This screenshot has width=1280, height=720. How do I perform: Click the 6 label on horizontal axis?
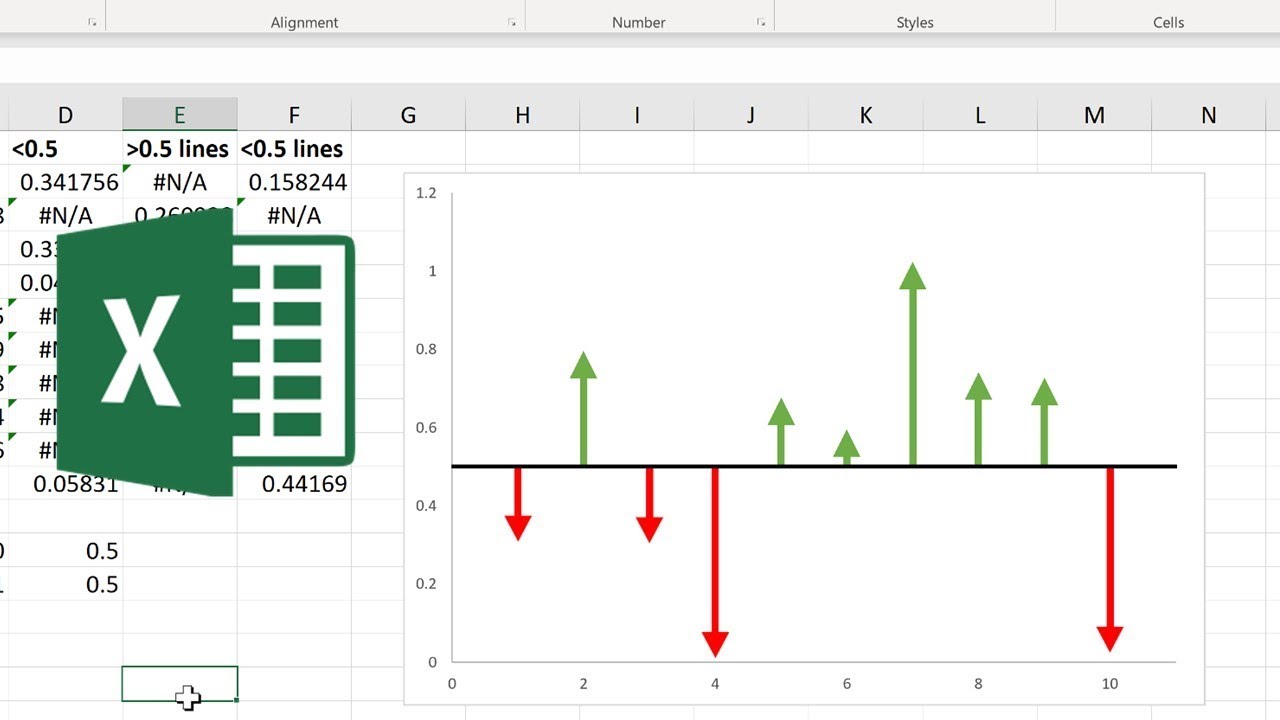click(x=846, y=684)
